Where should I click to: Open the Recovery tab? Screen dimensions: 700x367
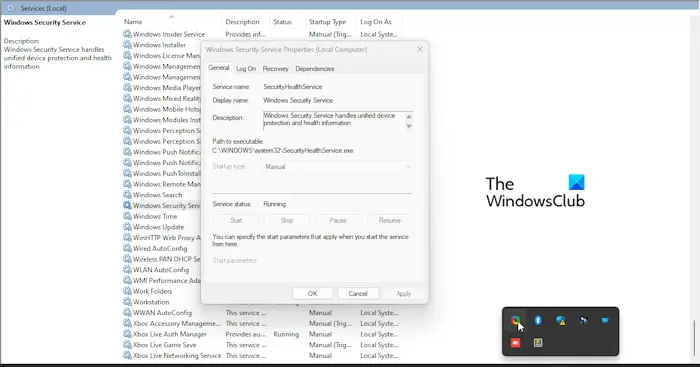(275, 69)
